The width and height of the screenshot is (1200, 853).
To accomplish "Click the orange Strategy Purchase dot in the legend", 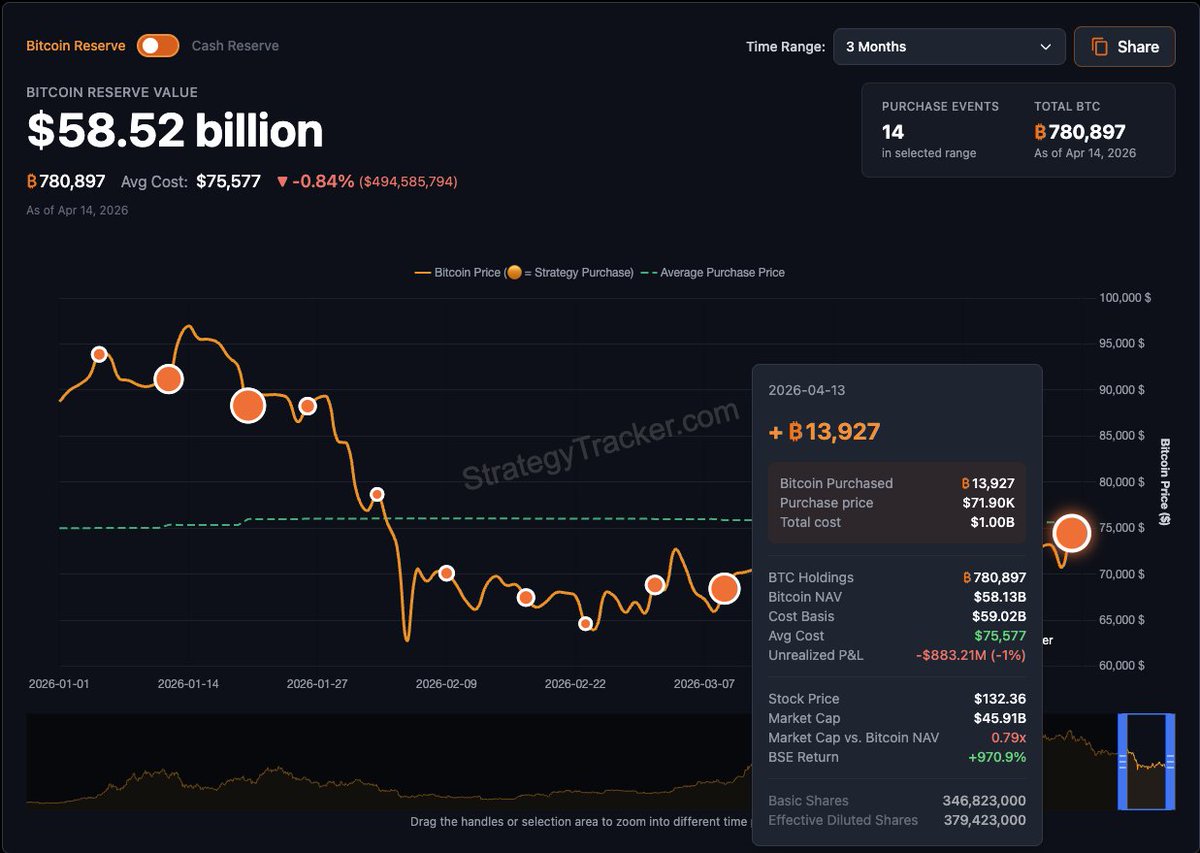I will pos(514,272).
